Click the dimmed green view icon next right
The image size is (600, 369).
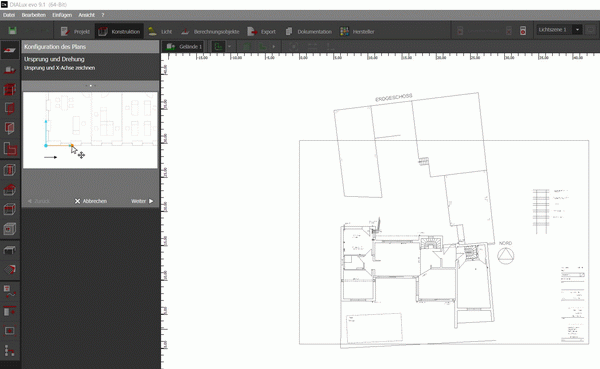click(262, 47)
